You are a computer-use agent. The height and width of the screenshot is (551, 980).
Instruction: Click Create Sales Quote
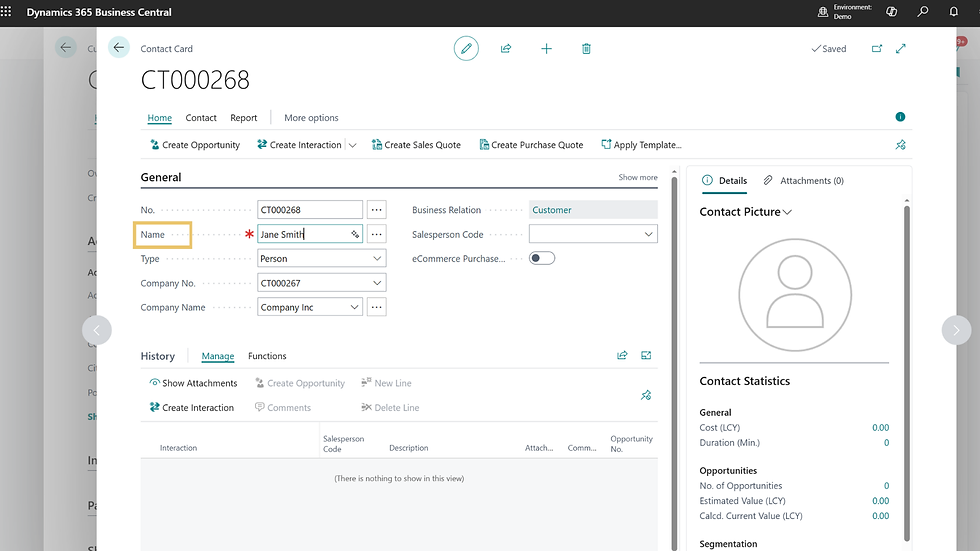tap(416, 145)
